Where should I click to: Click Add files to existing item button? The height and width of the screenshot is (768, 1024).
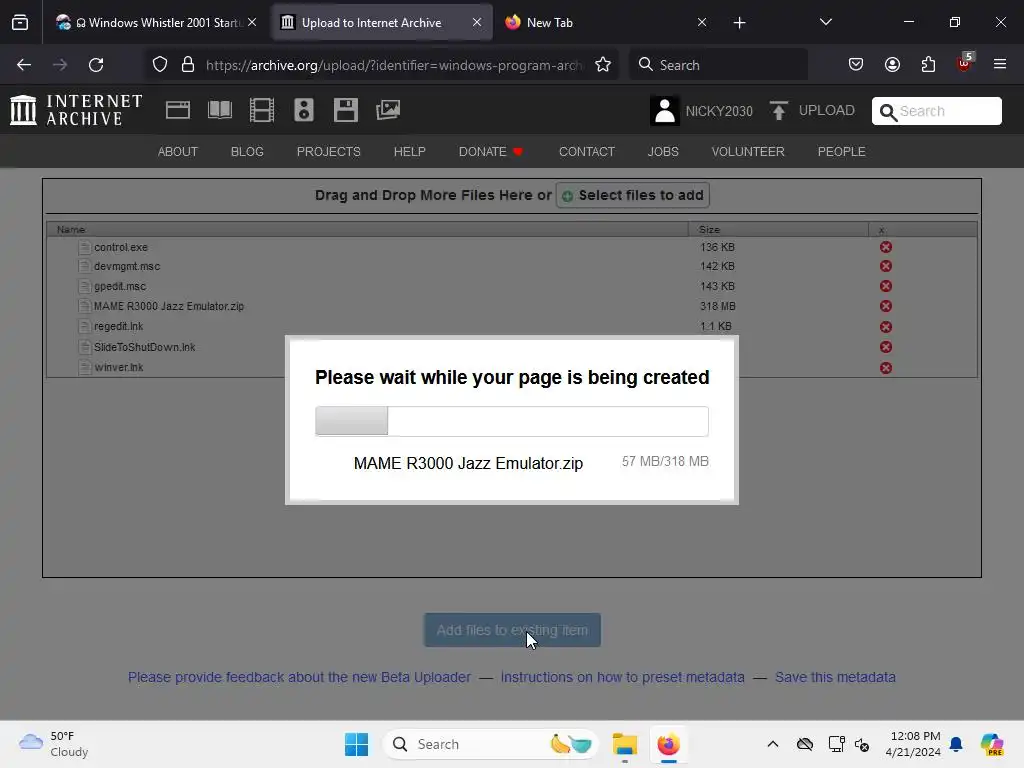pos(512,630)
